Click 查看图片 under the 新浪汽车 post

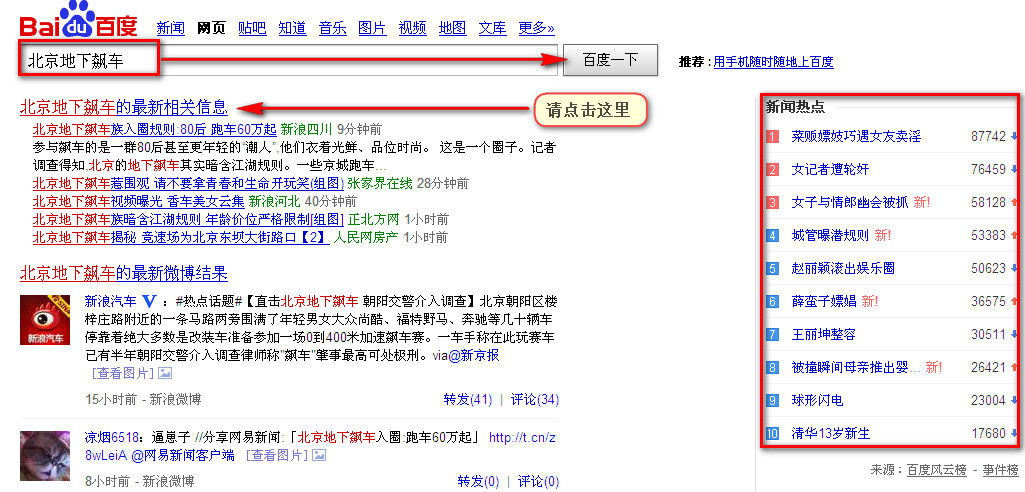[x=121, y=373]
